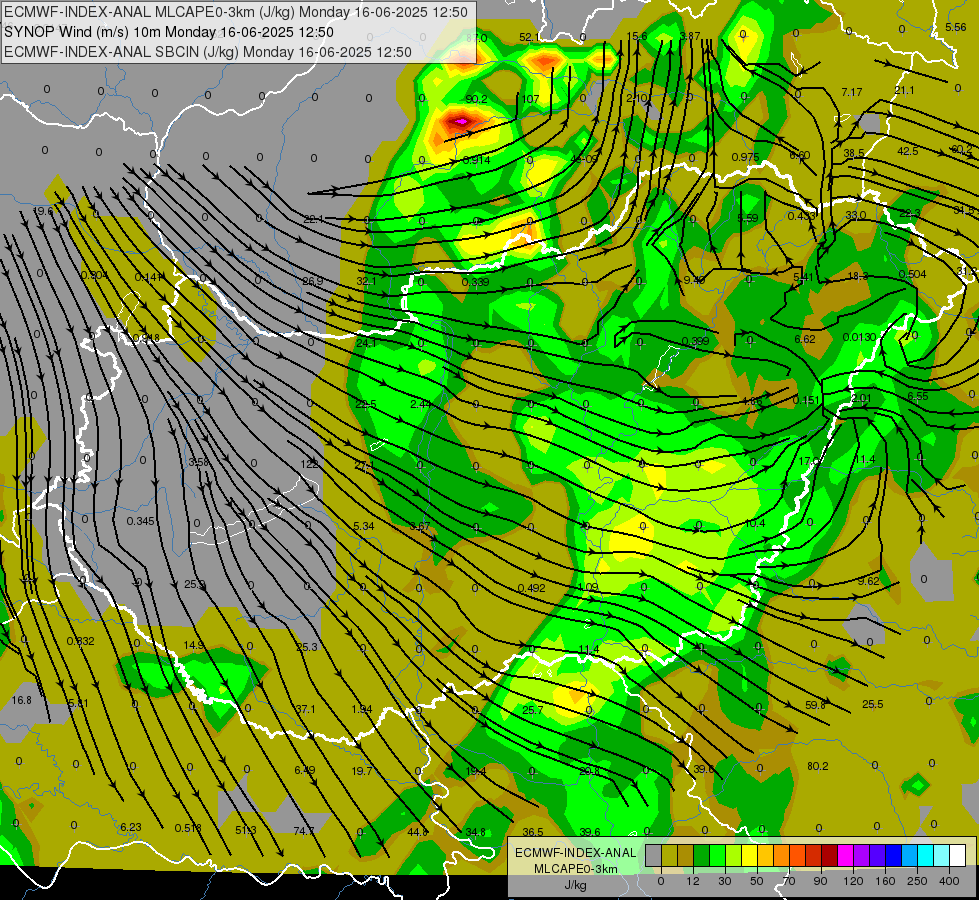Click the map value 90.2

coord(476,99)
